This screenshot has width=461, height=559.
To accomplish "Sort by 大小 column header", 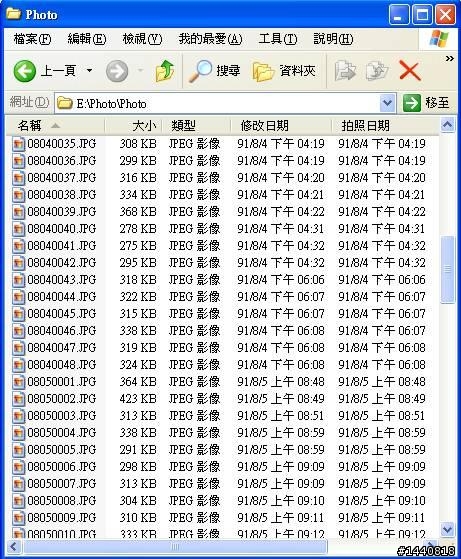I will 133,125.
